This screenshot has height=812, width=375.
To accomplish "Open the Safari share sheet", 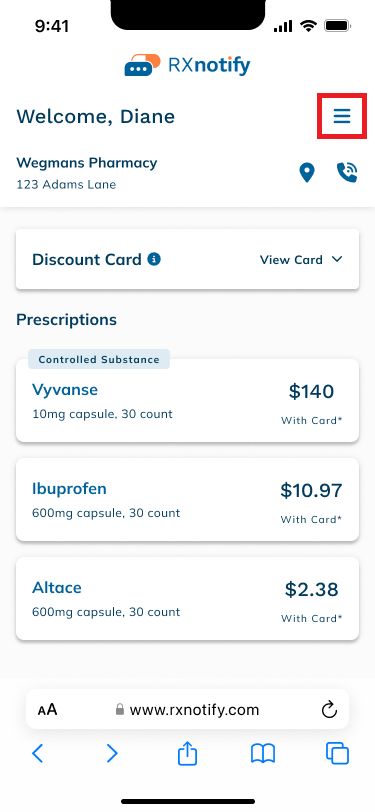I will coord(188,753).
